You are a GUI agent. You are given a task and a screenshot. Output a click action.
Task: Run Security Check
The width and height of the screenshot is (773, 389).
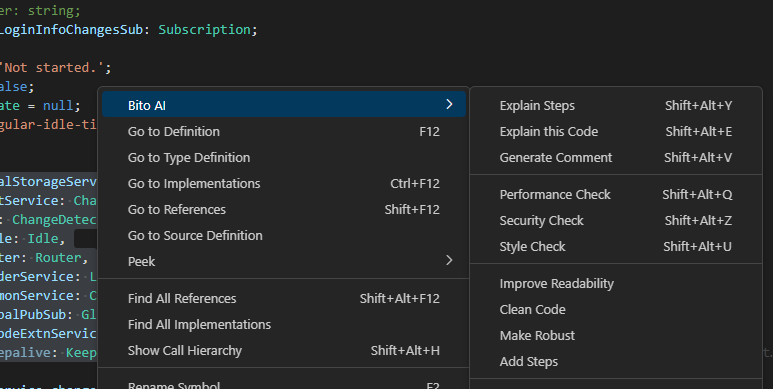tap(616, 220)
